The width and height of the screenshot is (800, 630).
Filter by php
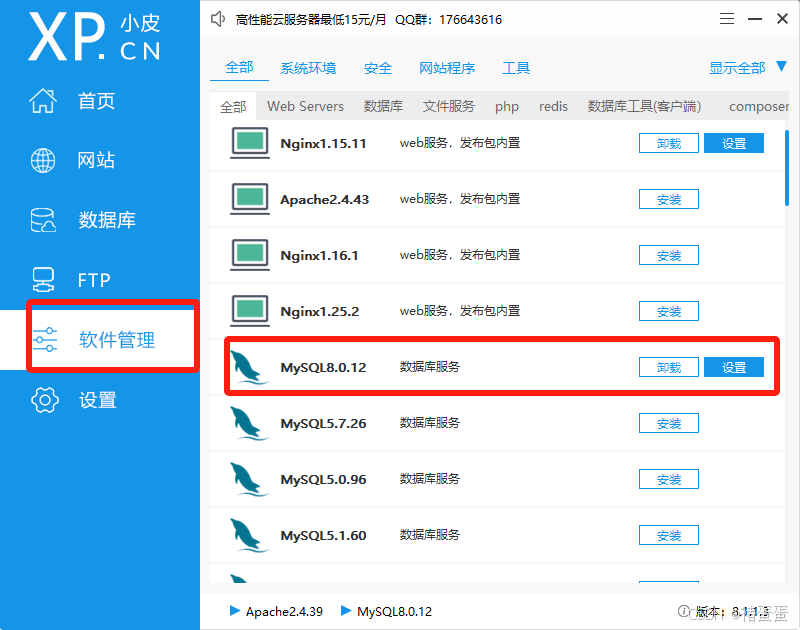507,107
